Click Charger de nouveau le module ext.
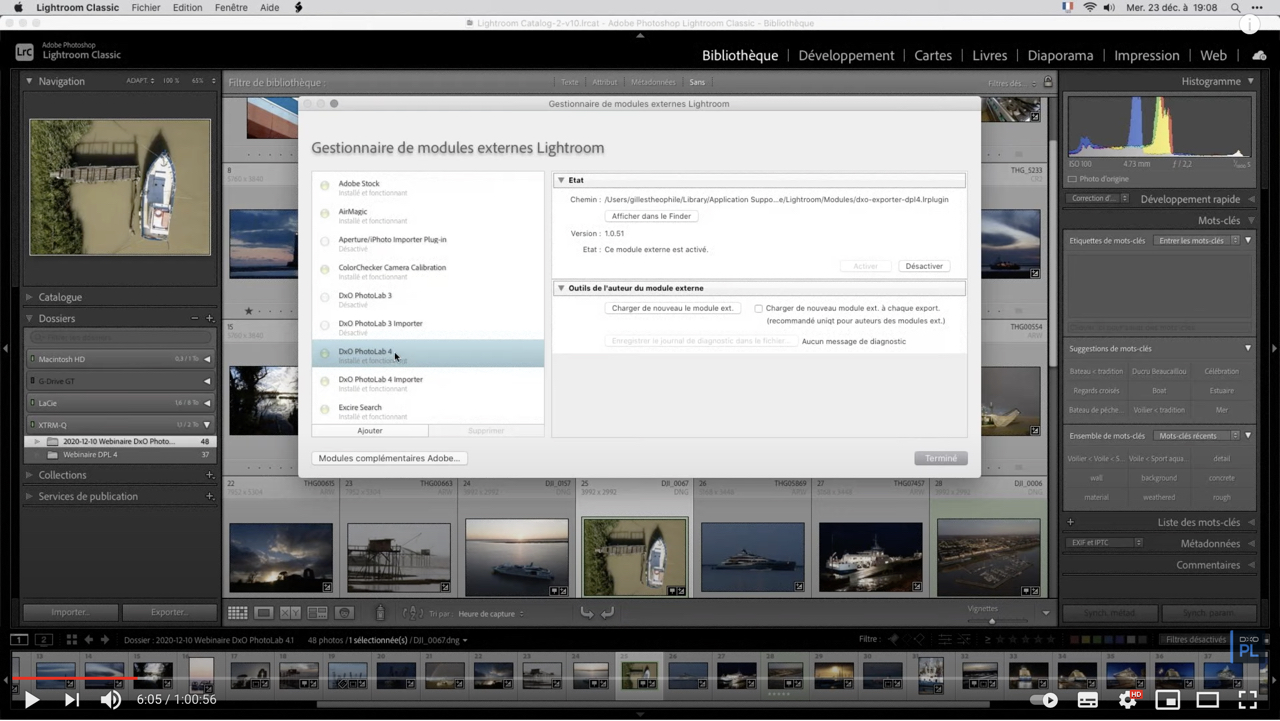The height and width of the screenshot is (721, 1280). click(x=673, y=309)
